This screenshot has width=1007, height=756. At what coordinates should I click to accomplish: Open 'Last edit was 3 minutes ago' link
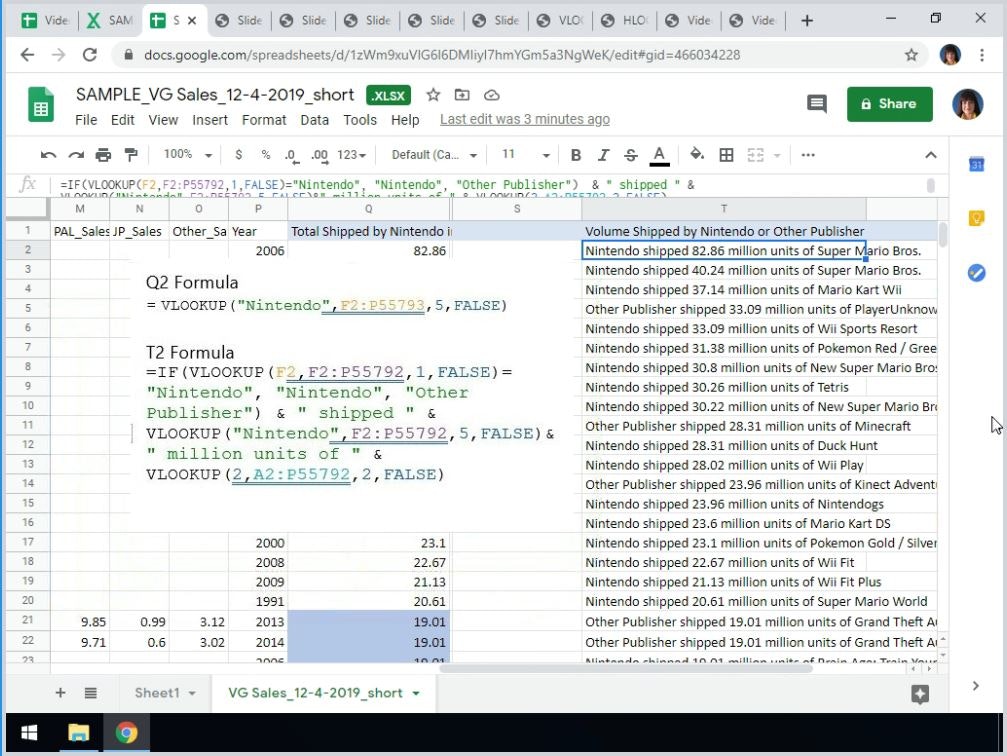[524, 120]
